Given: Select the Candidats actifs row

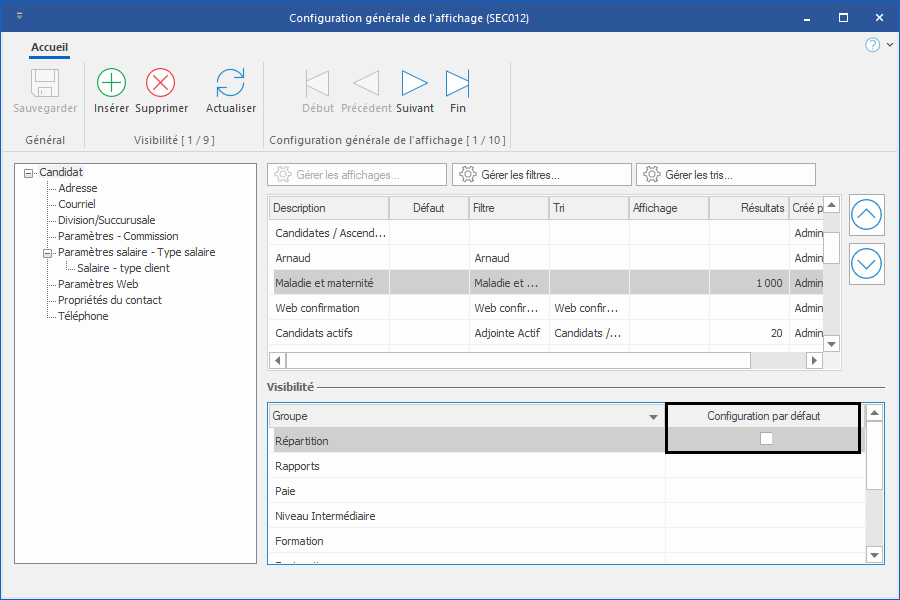Looking at the screenshot, I should (314, 333).
